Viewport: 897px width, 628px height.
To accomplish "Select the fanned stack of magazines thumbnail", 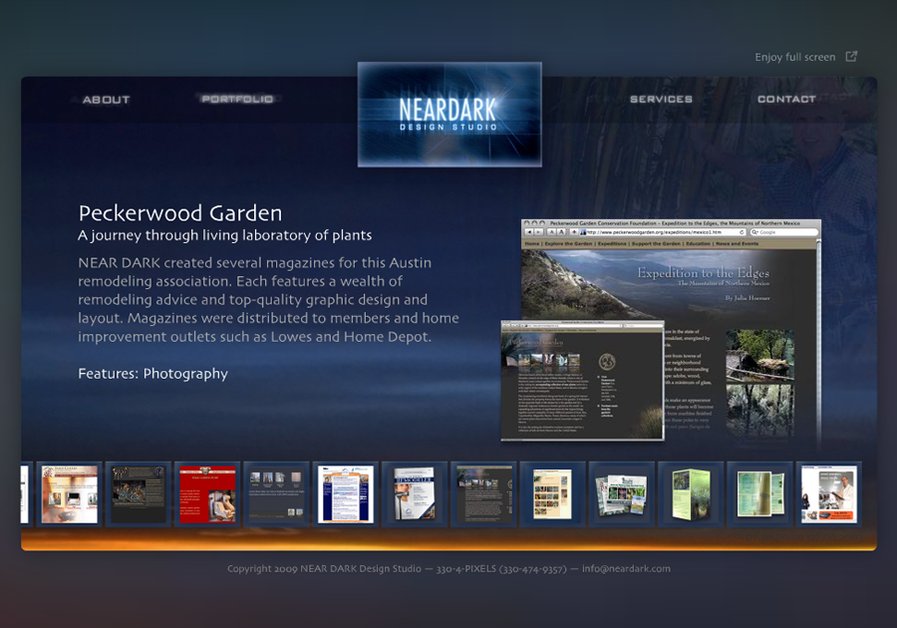I will [x=622, y=494].
